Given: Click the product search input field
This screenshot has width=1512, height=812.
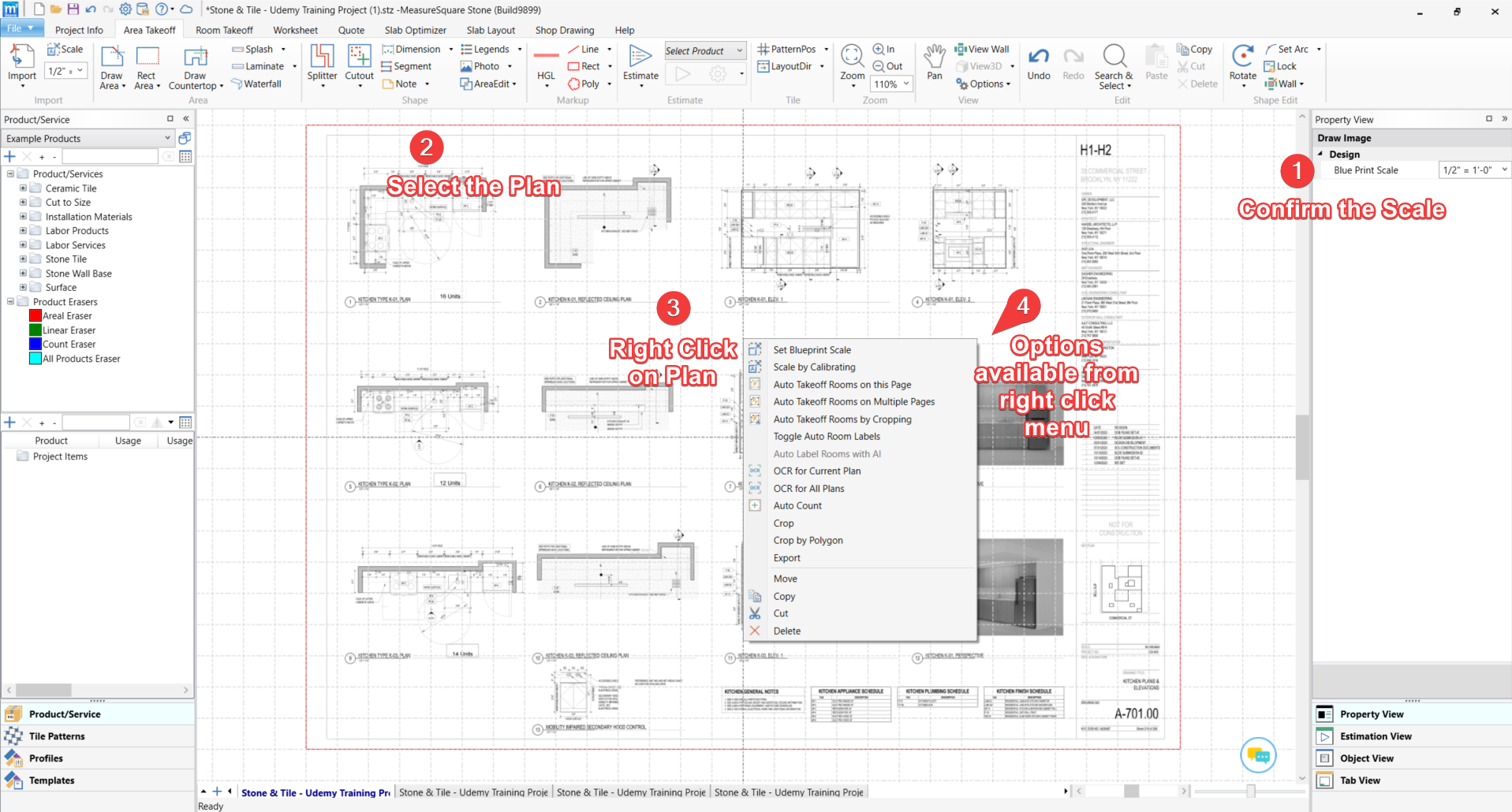Looking at the screenshot, I should coord(110,156).
